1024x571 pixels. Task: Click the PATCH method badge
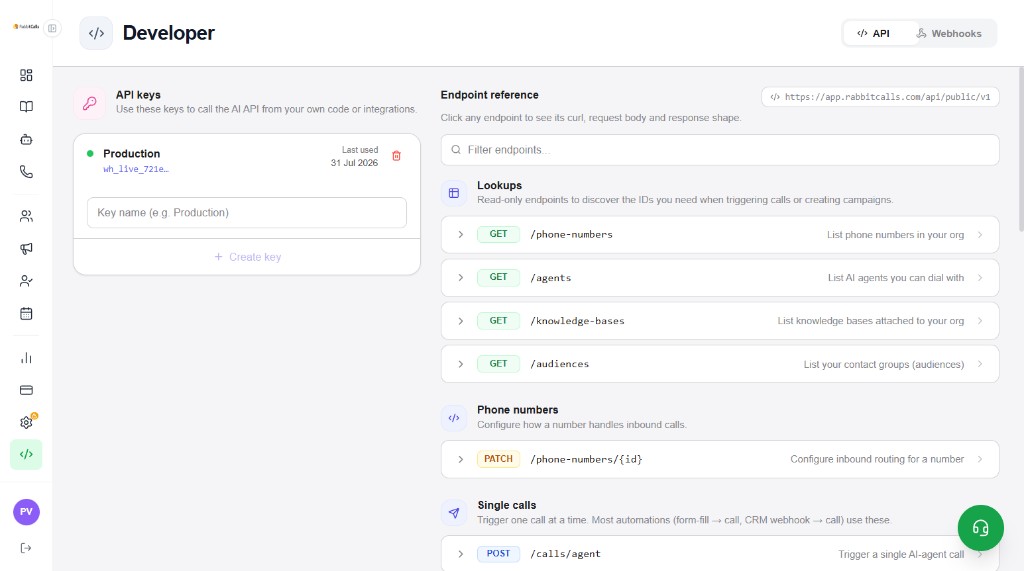pos(498,459)
